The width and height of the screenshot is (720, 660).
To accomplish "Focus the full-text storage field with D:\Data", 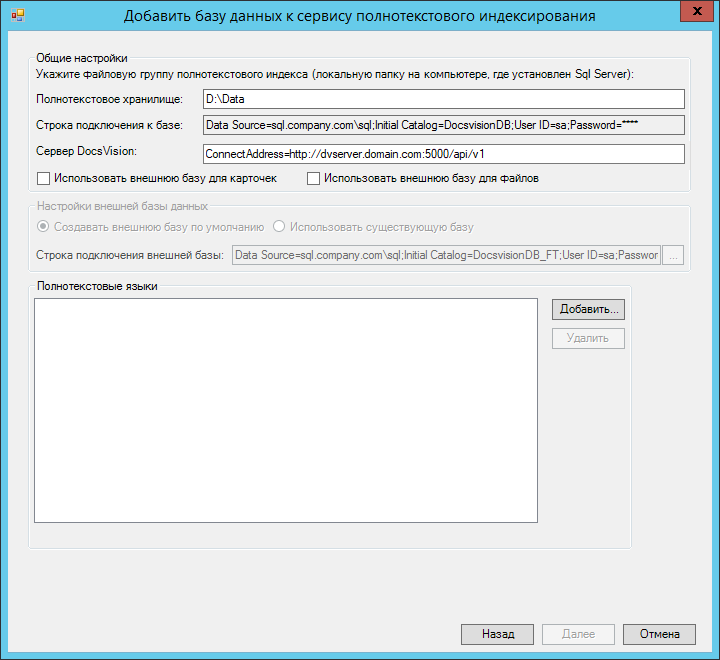I will click(x=442, y=98).
